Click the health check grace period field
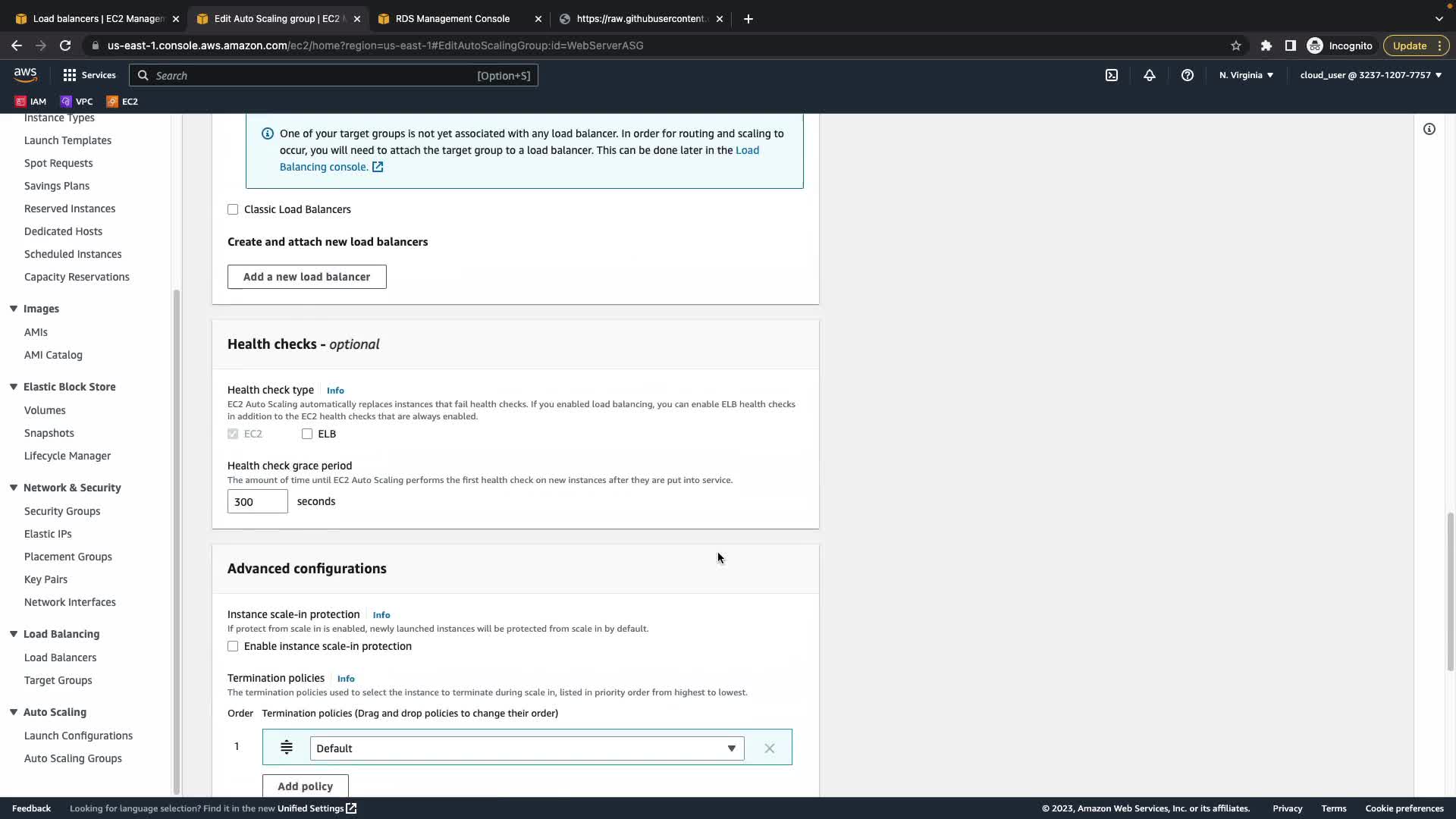The image size is (1456, 819). (257, 501)
